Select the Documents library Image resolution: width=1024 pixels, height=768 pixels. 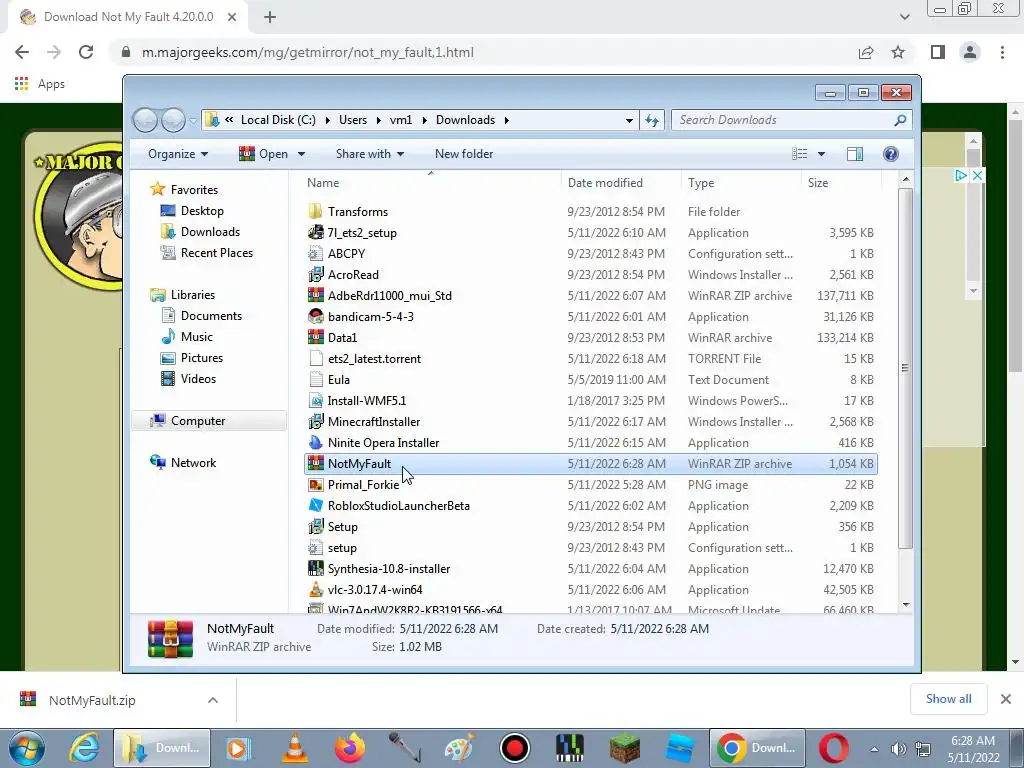[211, 316]
